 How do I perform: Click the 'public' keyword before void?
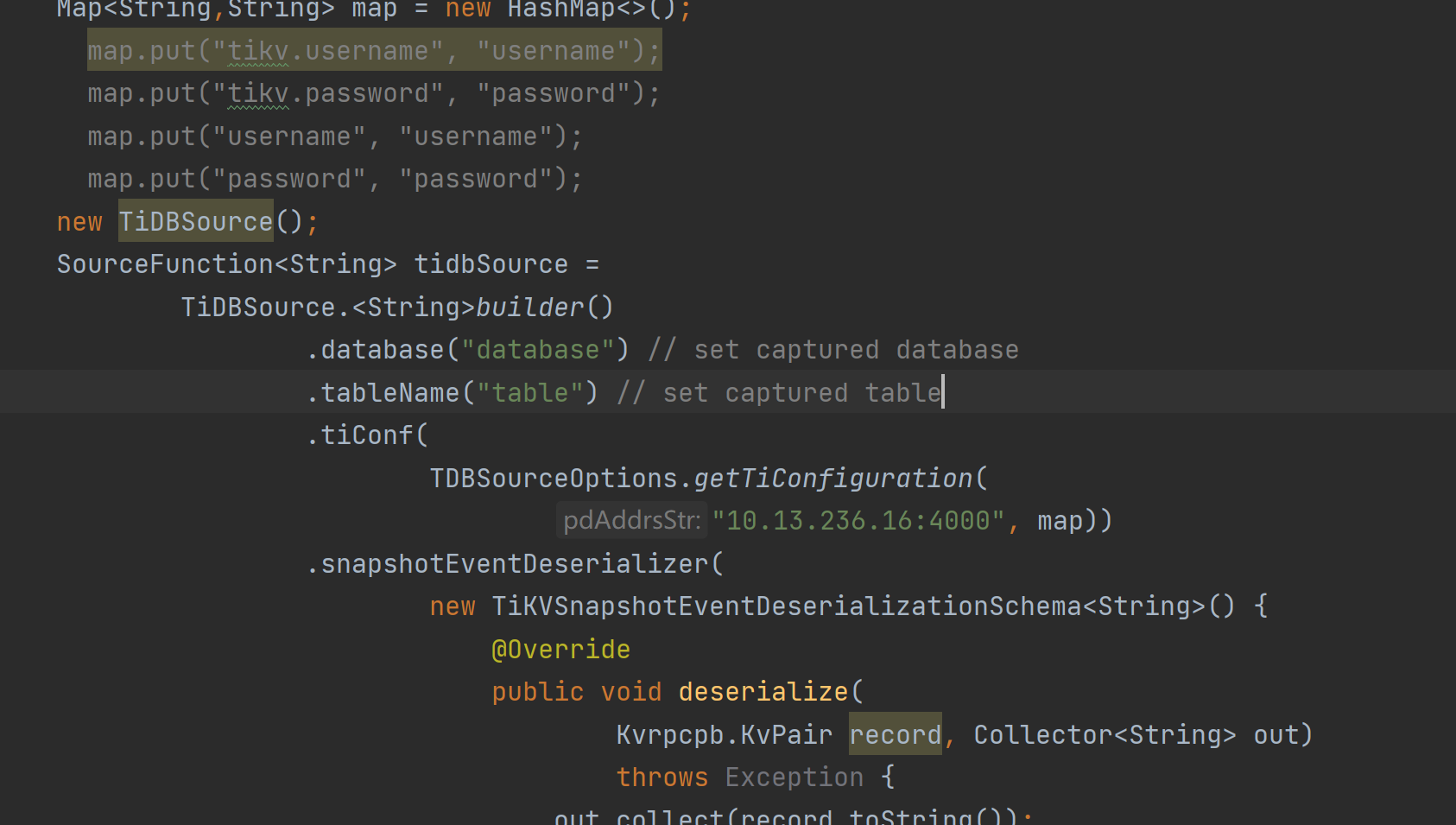(x=538, y=691)
